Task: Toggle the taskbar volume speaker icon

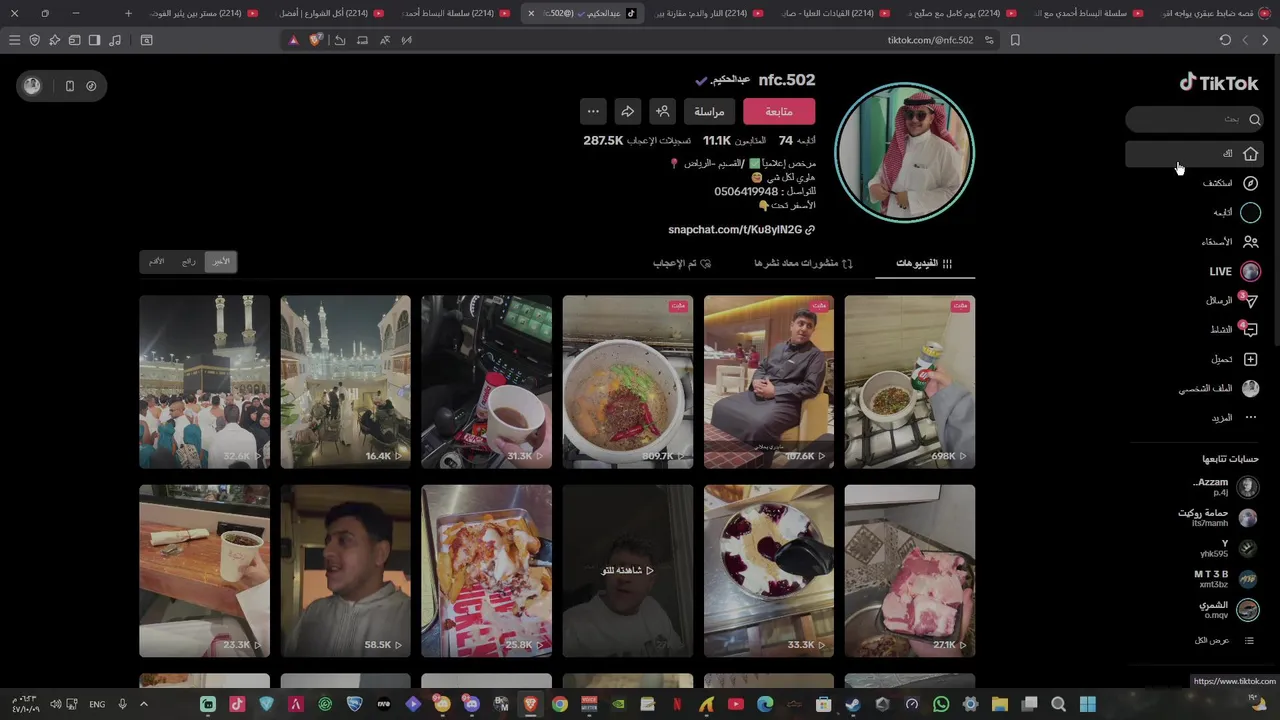Action: [56, 704]
